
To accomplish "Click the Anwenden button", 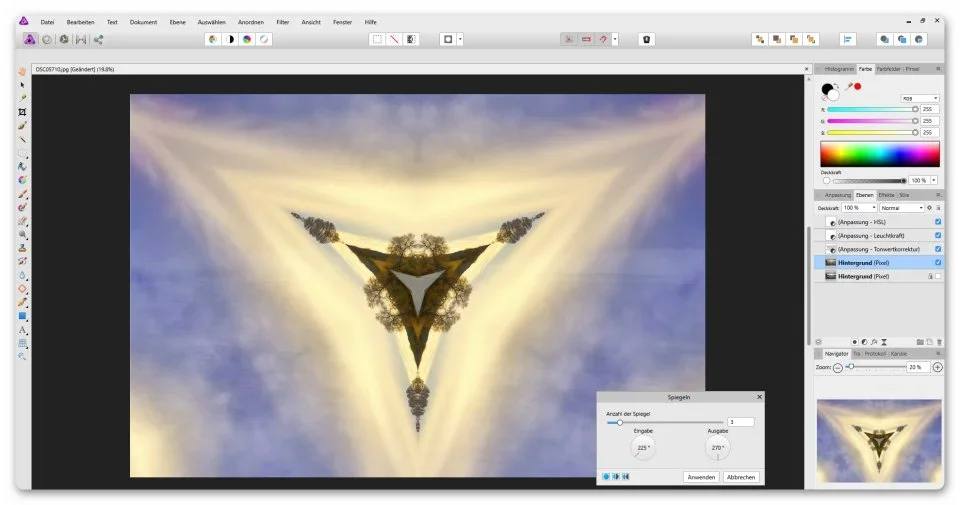I will [x=701, y=477].
